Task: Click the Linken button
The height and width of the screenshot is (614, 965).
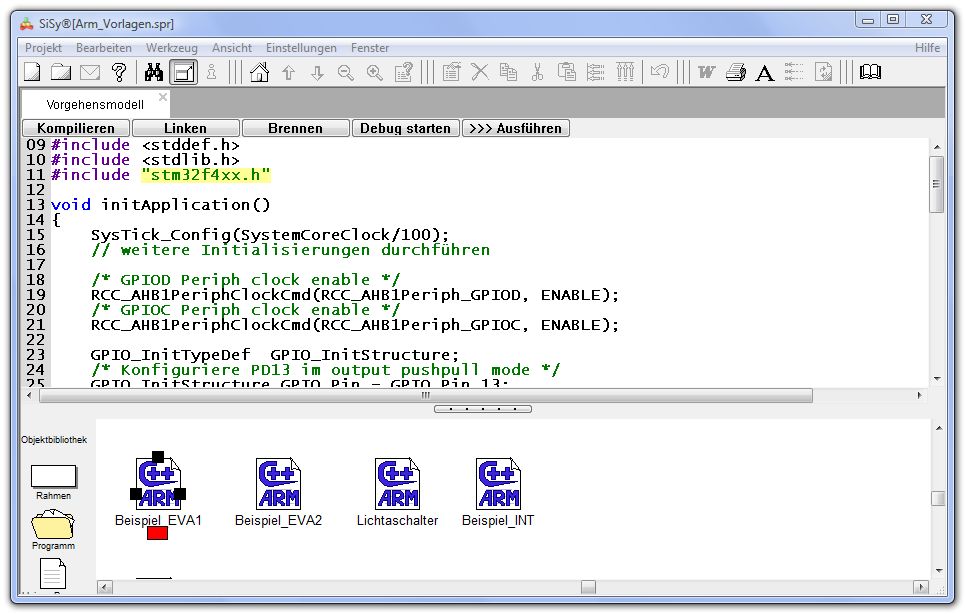Action: (x=185, y=128)
